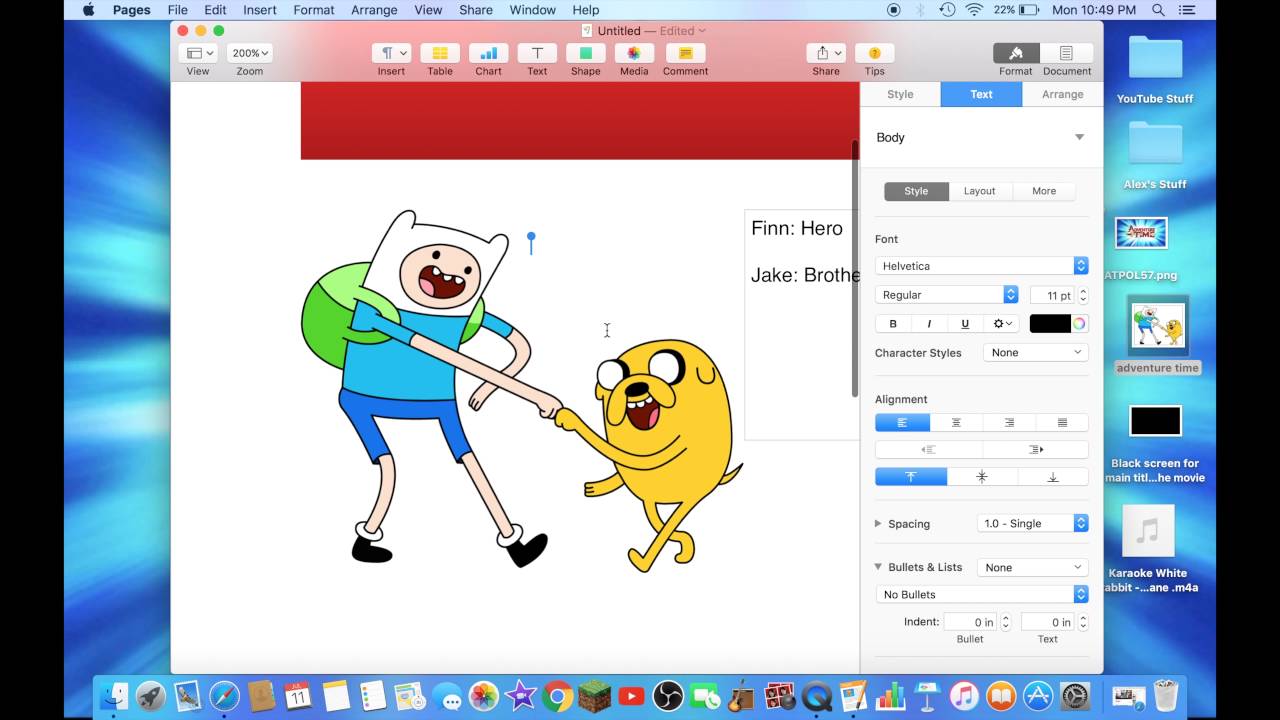The height and width of the screenshot is (720, 1280).
Task: Toggle the Document inspector button
Action: tap(1066, 53)
